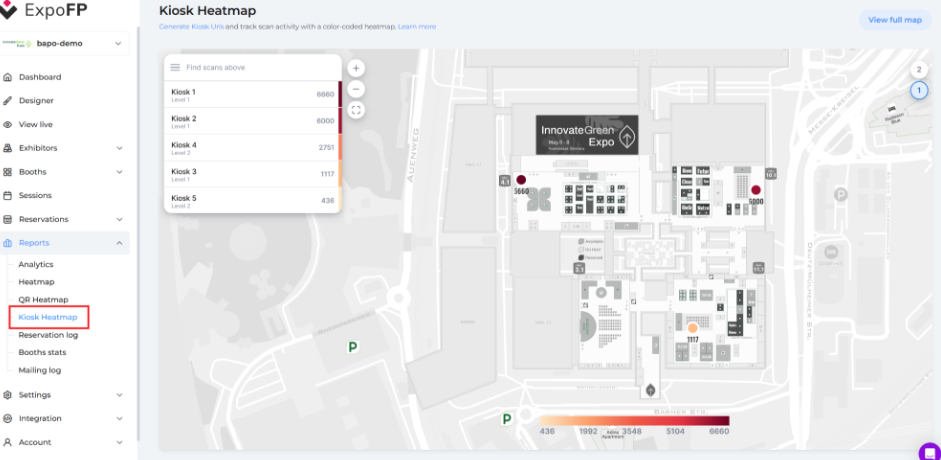Click the View full map button
Screen dimensions: 941x460
click(x=894, y=20)
